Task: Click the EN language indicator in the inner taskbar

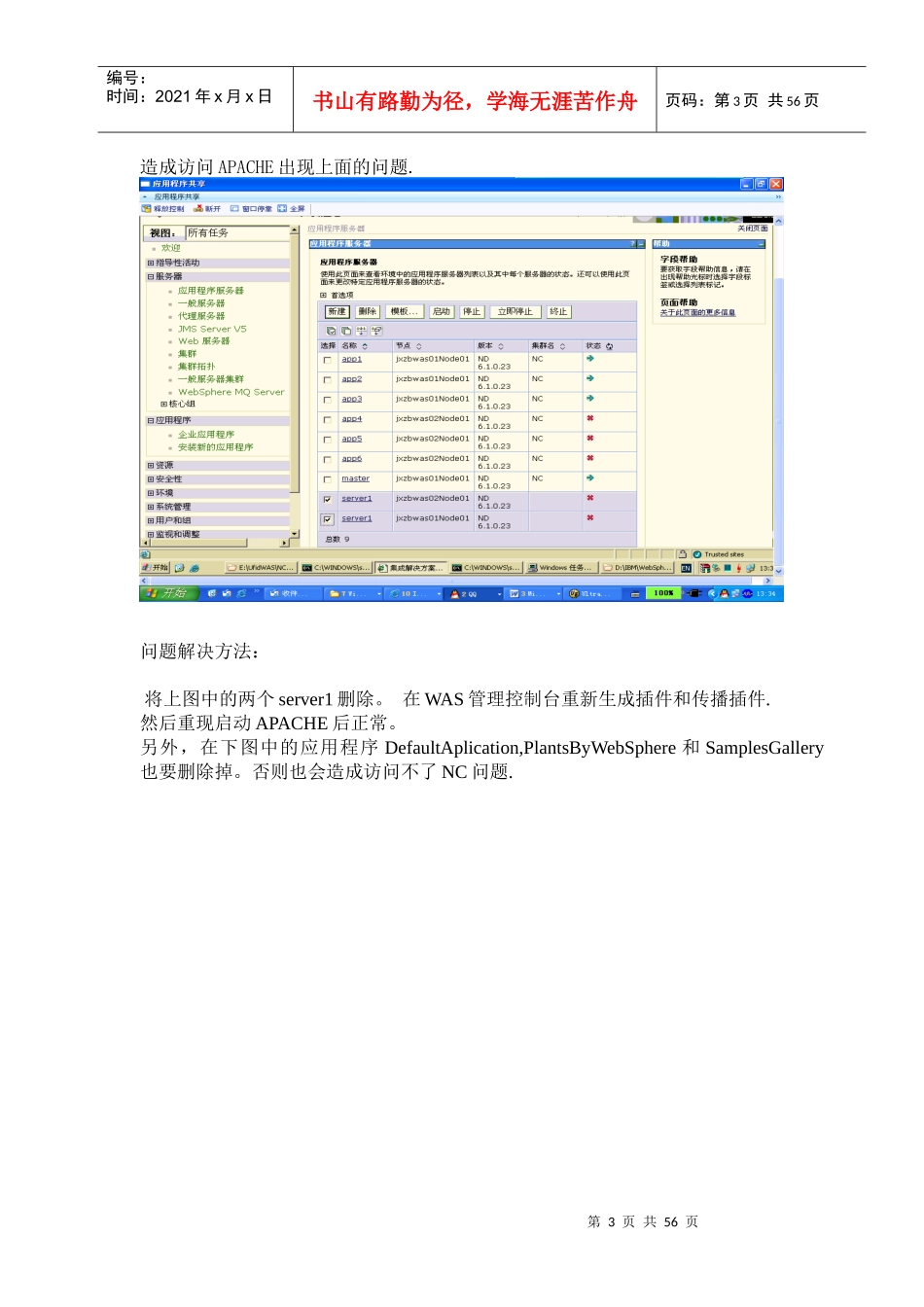Action: (686, 568)
